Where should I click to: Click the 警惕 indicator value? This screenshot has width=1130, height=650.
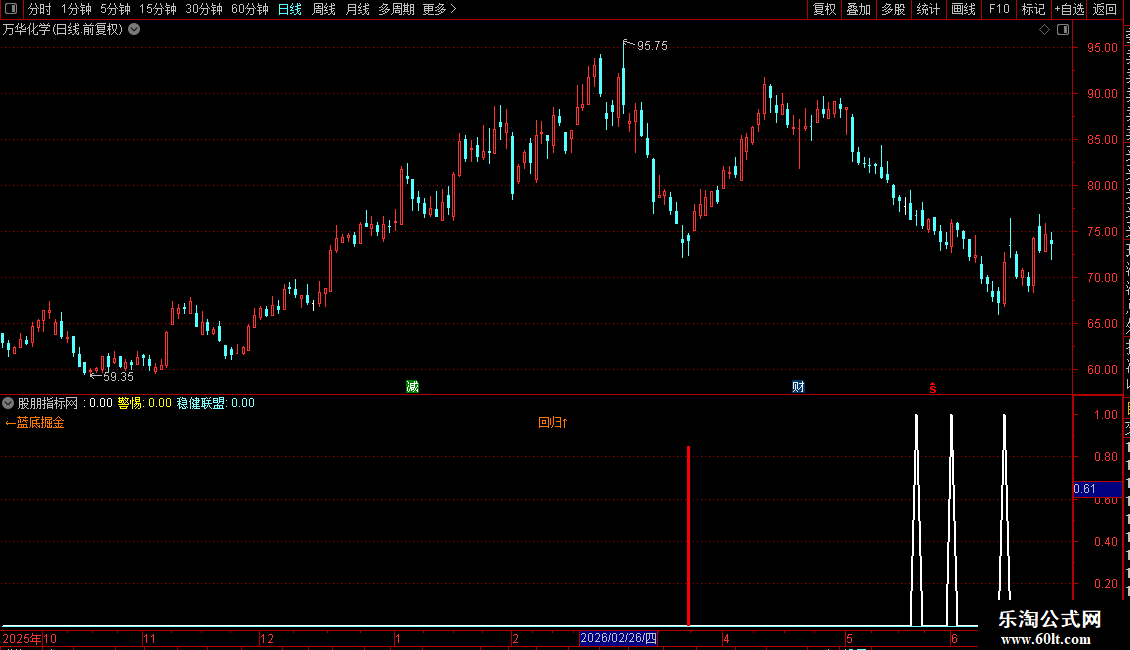coord(145,403)
